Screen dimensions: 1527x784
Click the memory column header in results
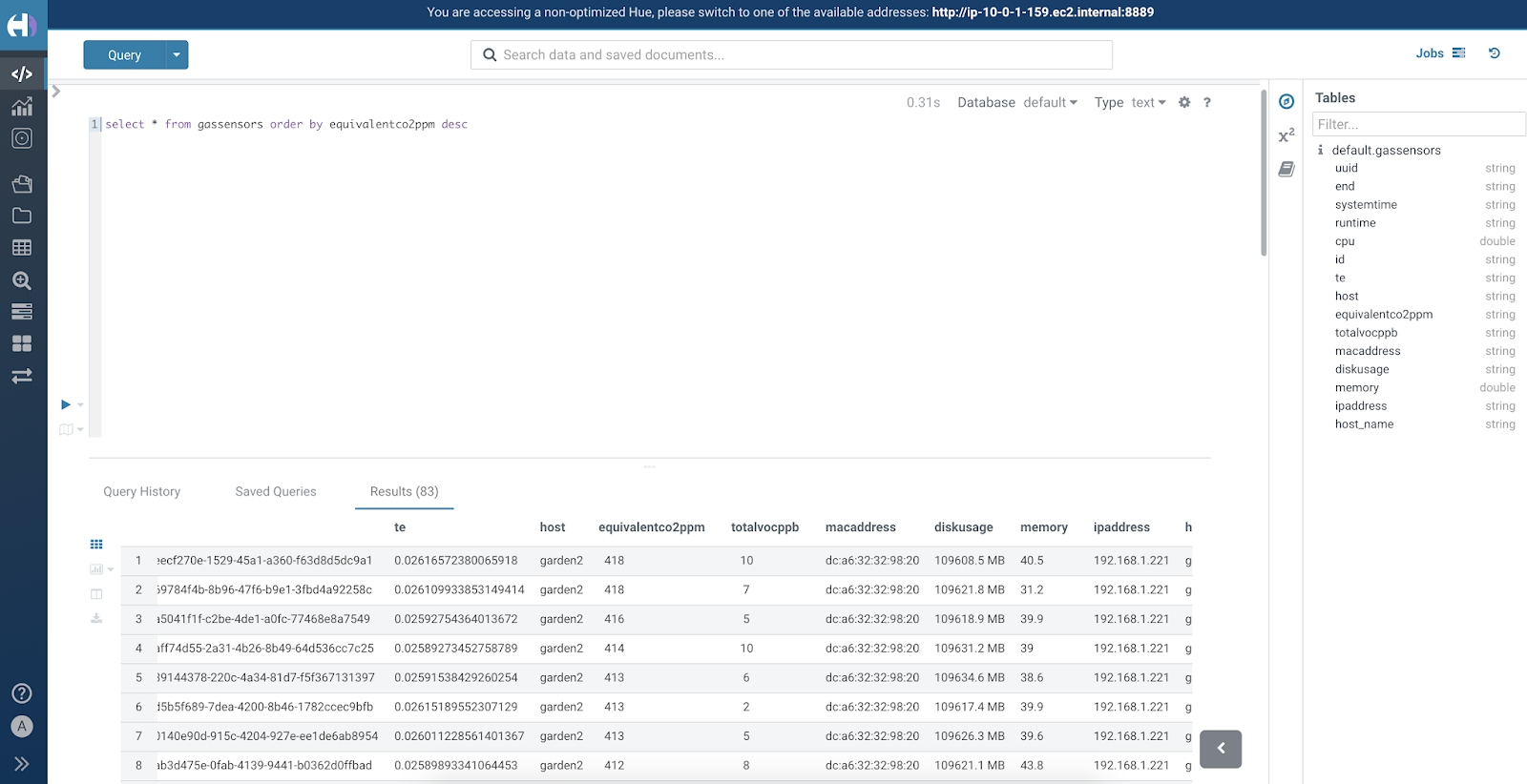pos(1044,527)
